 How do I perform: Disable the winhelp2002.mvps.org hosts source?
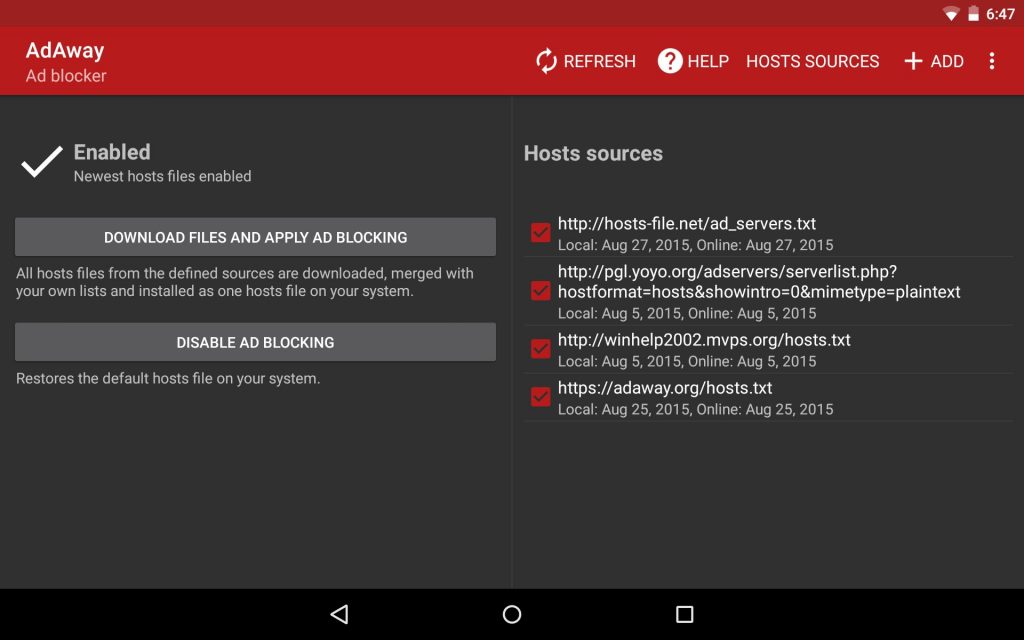(541, 349)
